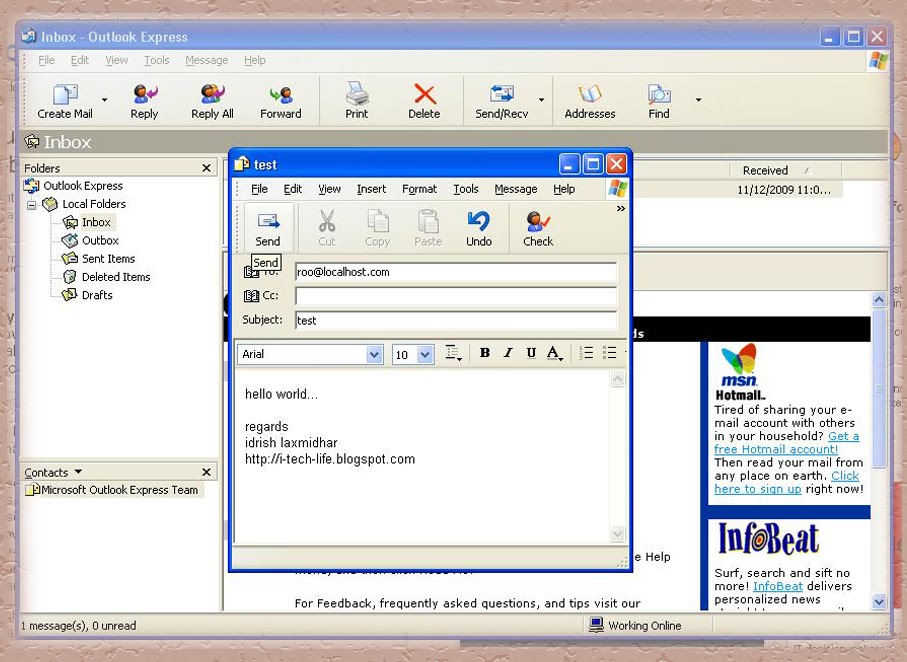907x662 pixels.
Task: Check names in the test message
Action: 538,229
